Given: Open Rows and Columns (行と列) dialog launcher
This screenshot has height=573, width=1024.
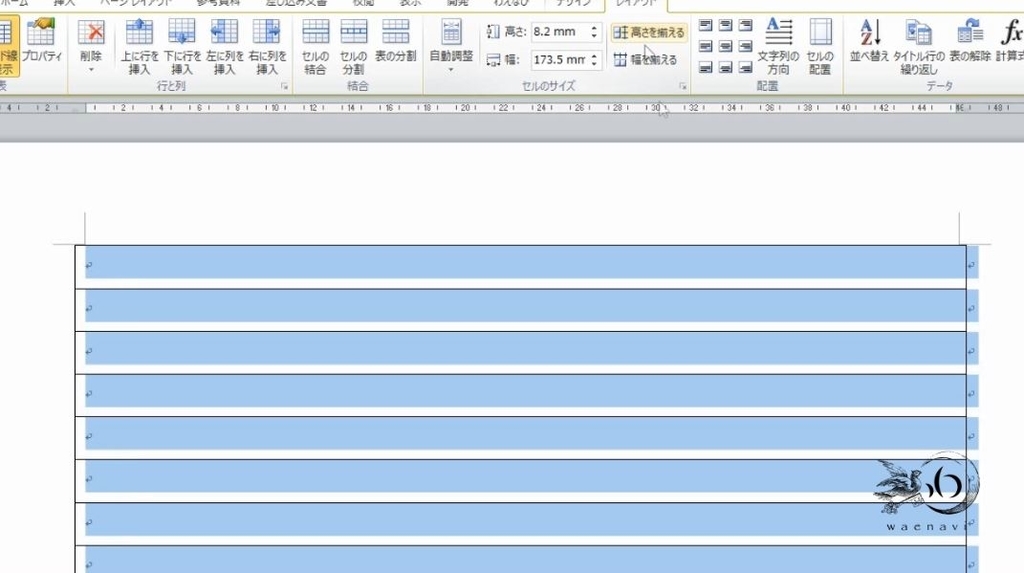Looking at the screenshot, I should (285, 86).
